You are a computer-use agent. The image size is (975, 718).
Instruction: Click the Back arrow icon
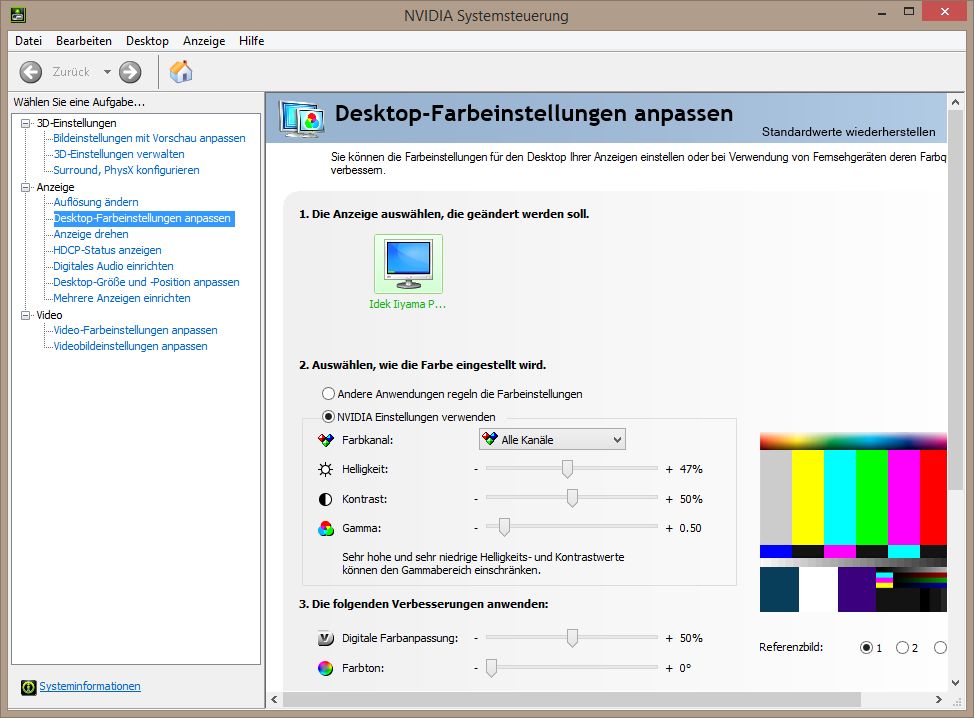click(x=30, y=72)
